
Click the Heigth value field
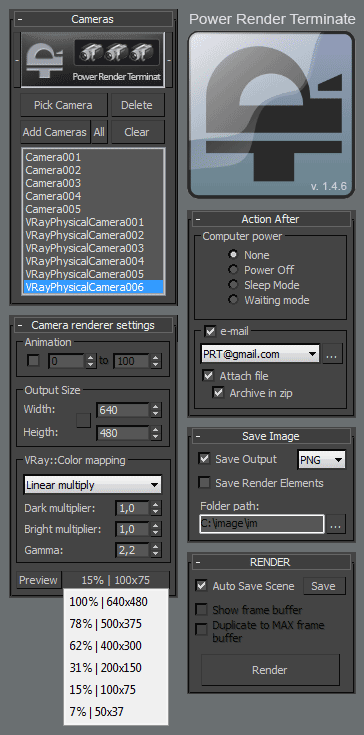pyautogui.click(x=123, y=433)
